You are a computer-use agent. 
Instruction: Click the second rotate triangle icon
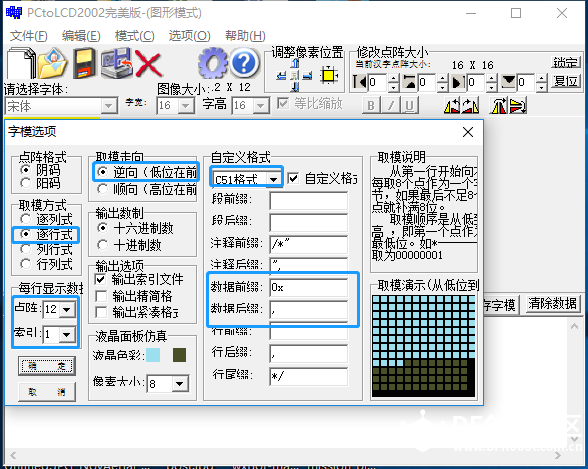(x=470, y=105)
